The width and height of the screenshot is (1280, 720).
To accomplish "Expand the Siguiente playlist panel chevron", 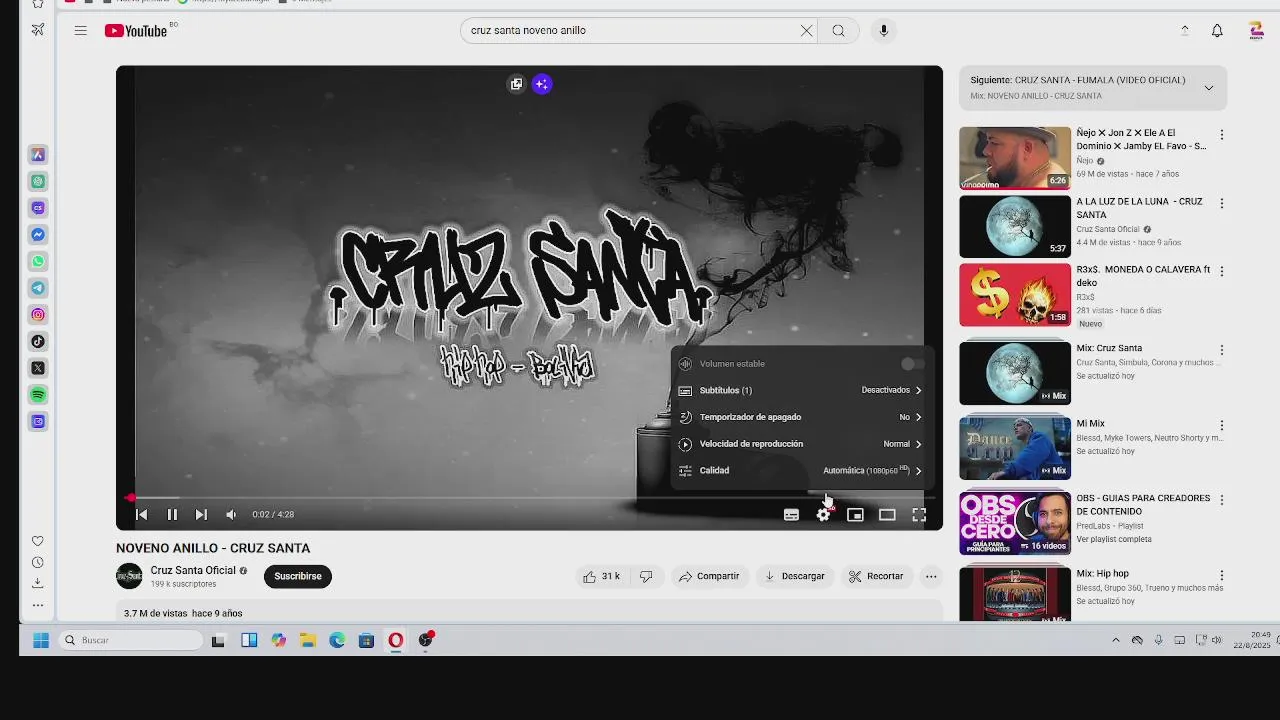I will click(1208, 88).
